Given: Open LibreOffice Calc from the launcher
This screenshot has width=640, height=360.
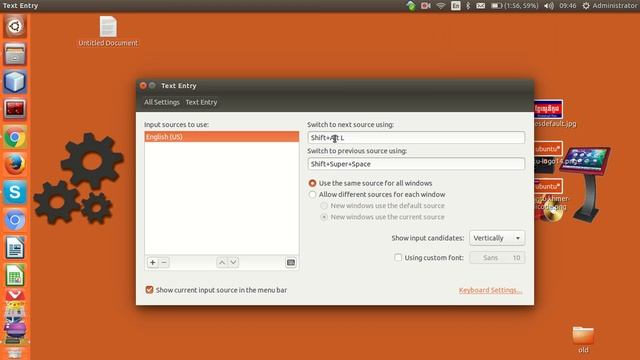Looking at the screenshot, I should pyautogui.click(x=15, y=275).
